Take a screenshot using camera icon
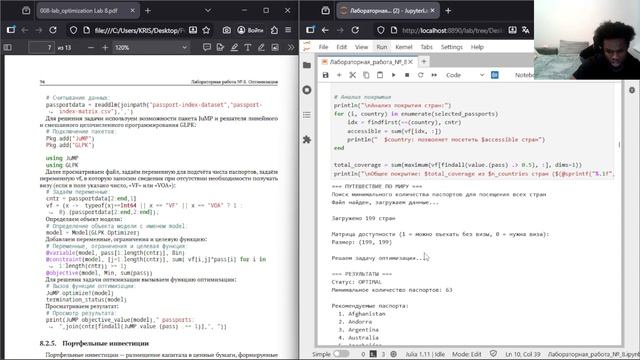Viewport: 640px width, 360px height. pos(227,30)
